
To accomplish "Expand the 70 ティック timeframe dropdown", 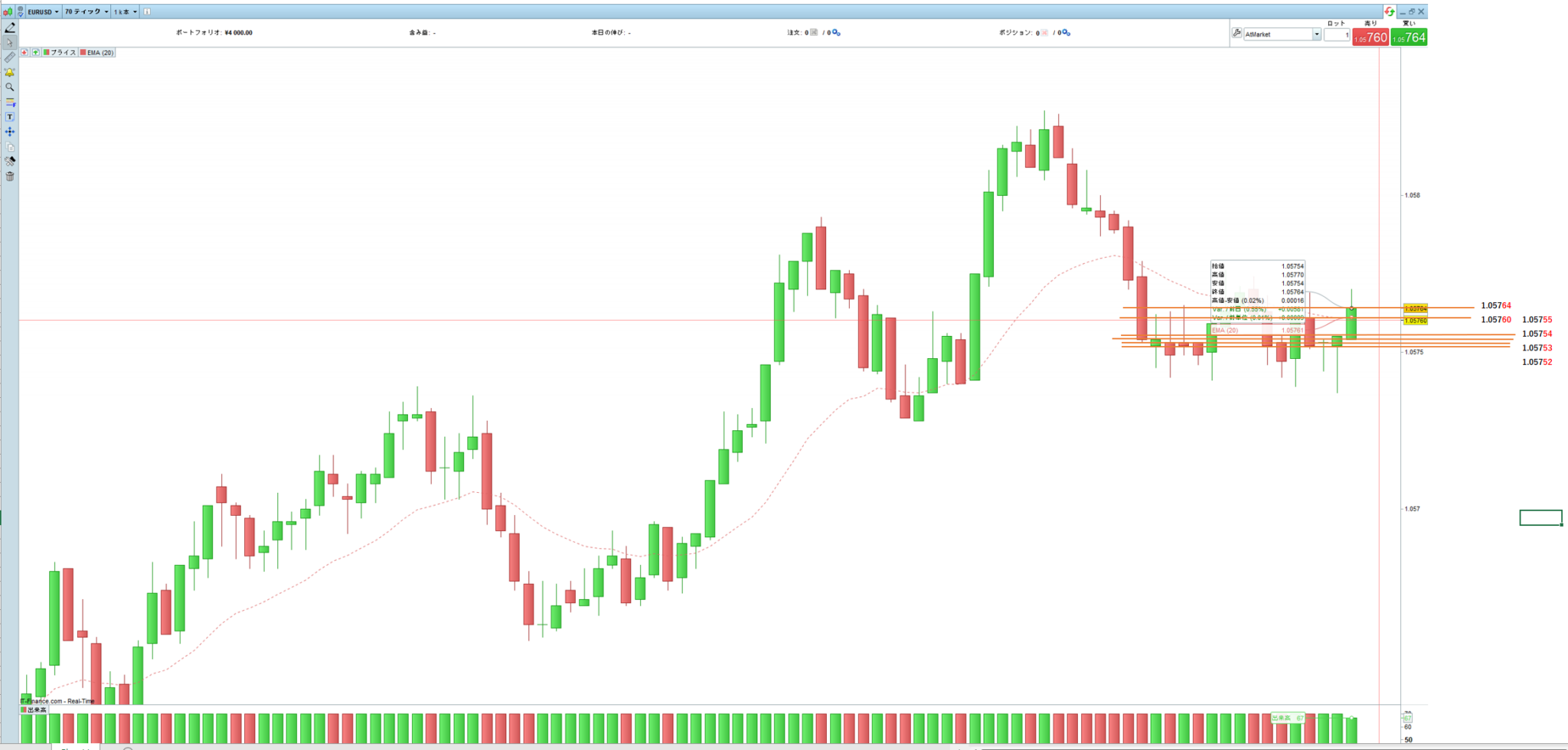I will pos(86,11).
